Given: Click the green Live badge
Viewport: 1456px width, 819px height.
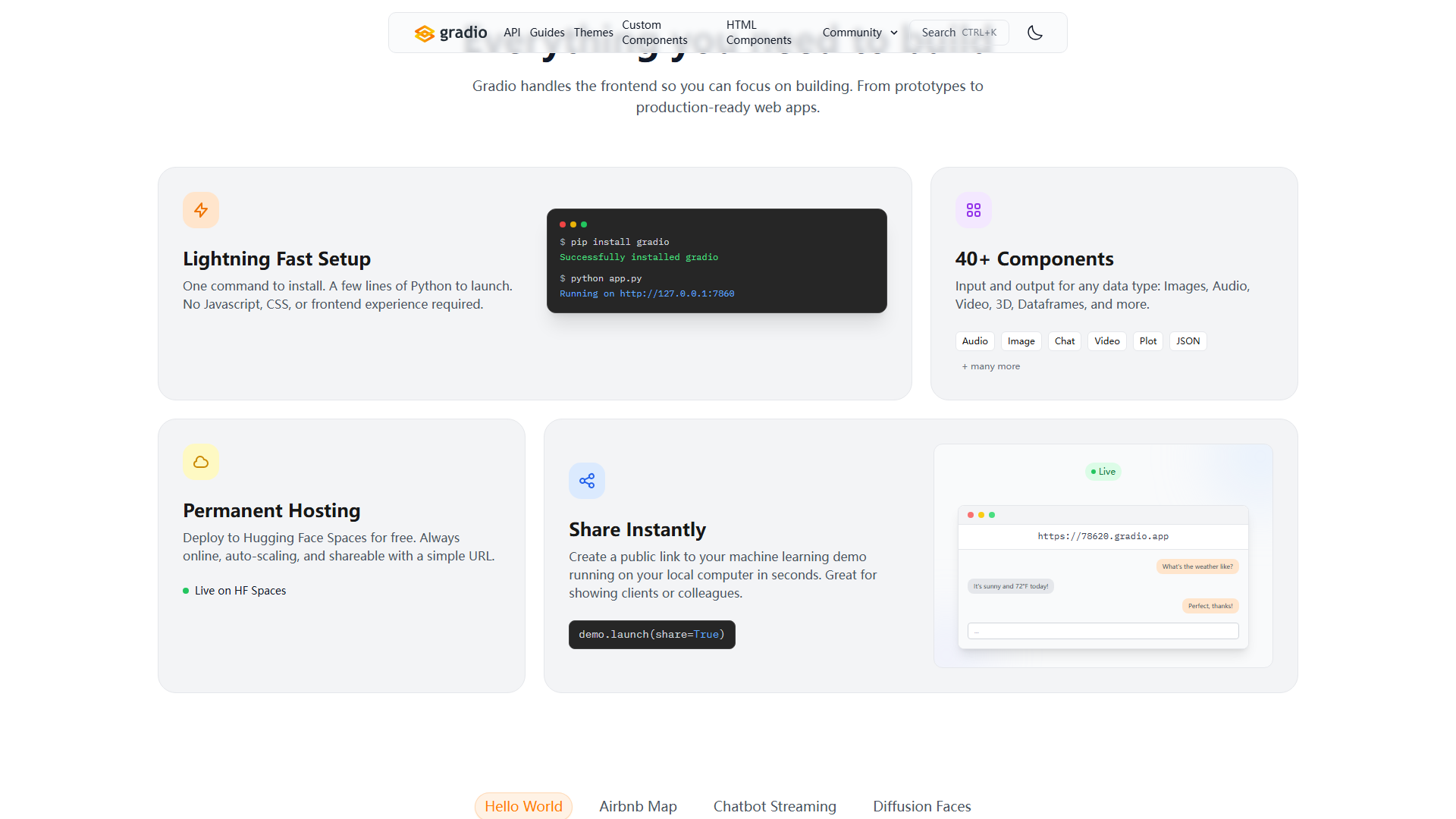Looking at the screenshot, I should click(x=1103, y=472).
